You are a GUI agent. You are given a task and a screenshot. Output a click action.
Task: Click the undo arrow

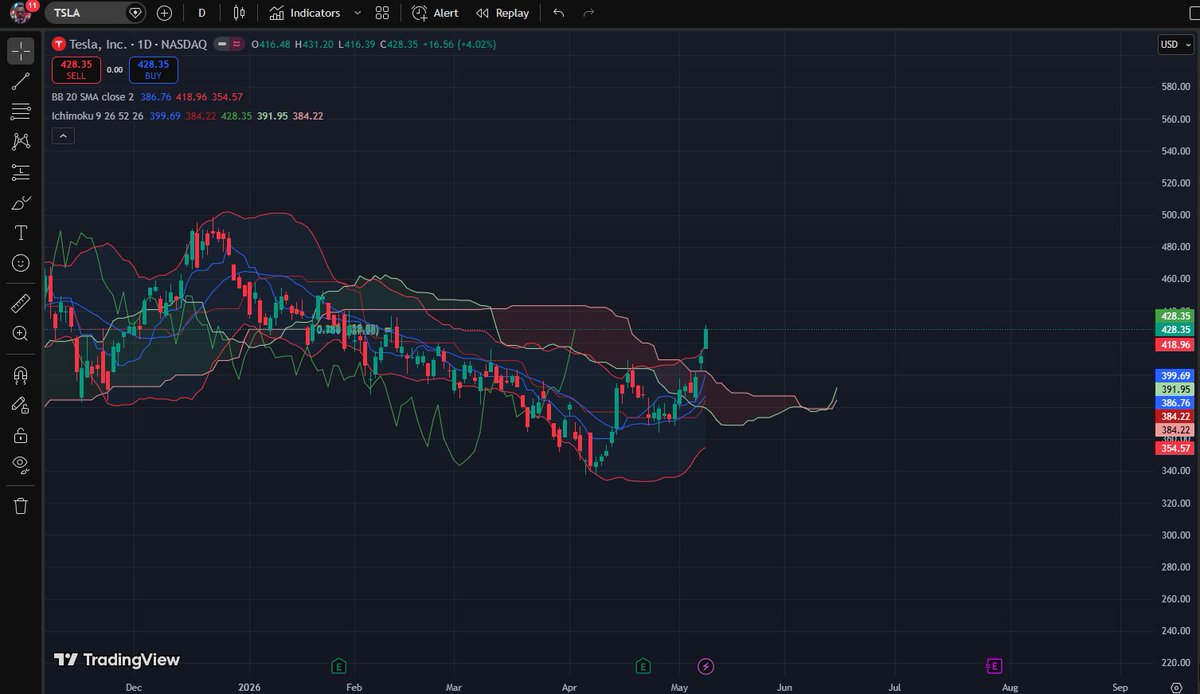coord(558,13)
